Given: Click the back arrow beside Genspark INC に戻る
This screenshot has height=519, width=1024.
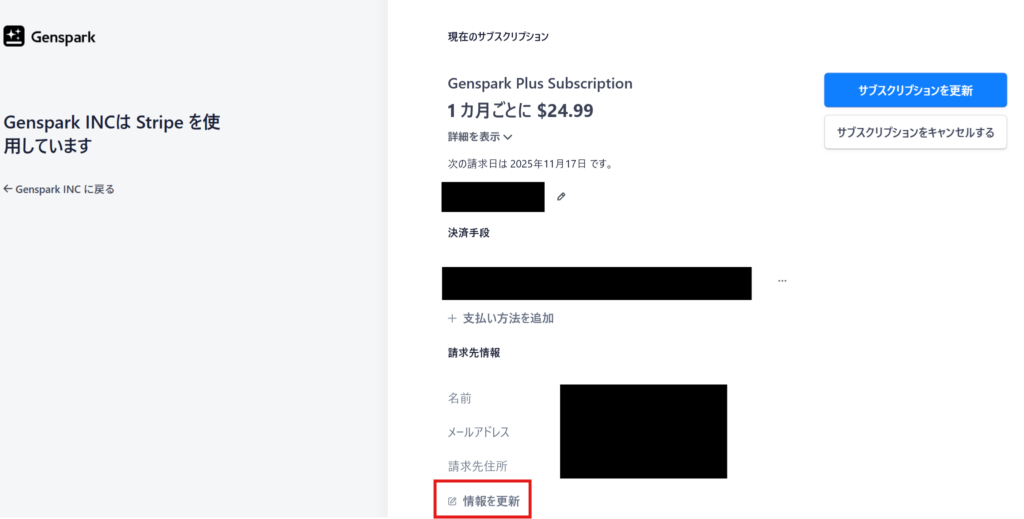Looking at the screenshot, I should tap(8, 189).
